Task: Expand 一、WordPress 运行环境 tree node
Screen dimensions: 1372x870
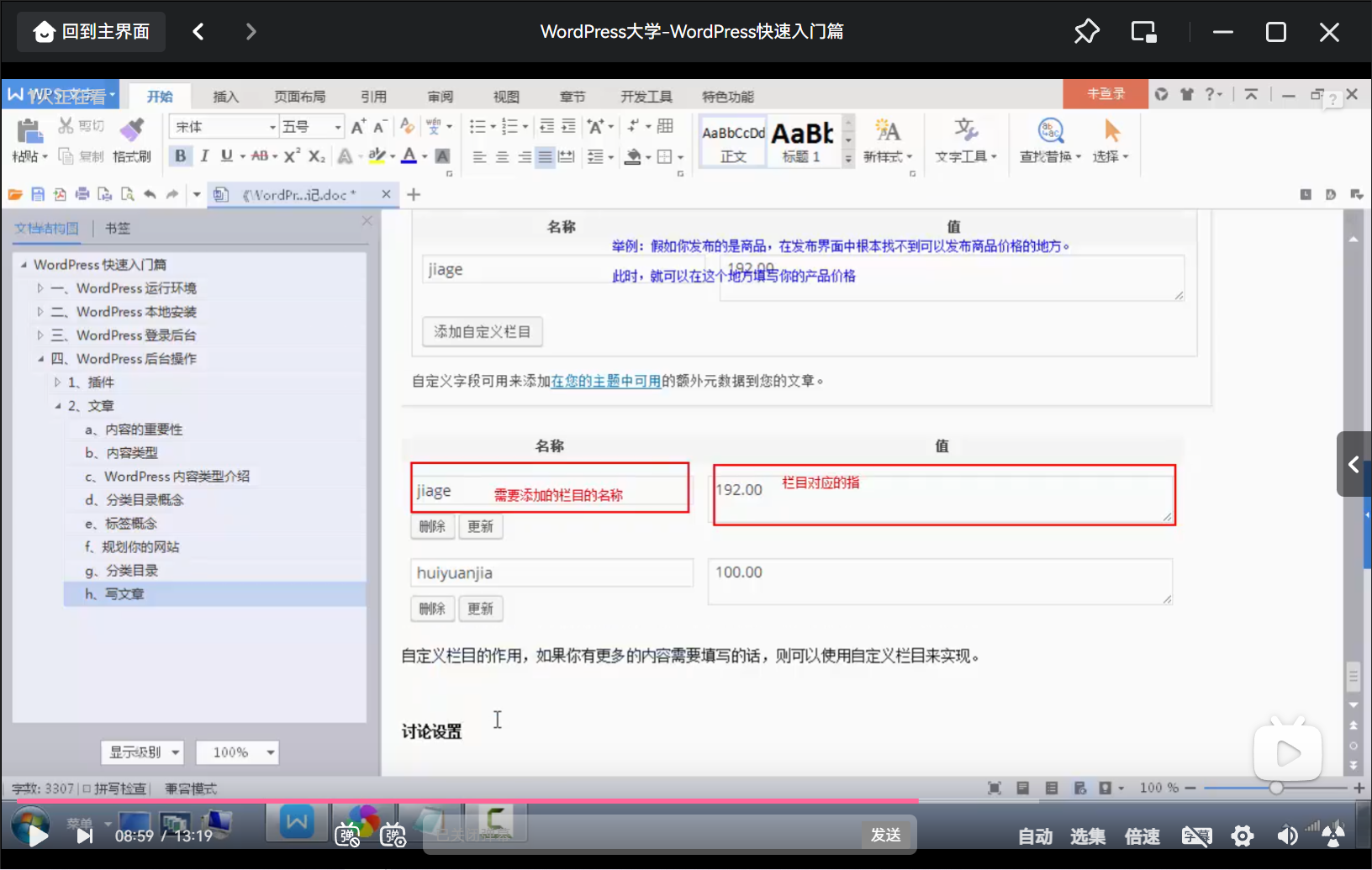Action: pos(40,288)
